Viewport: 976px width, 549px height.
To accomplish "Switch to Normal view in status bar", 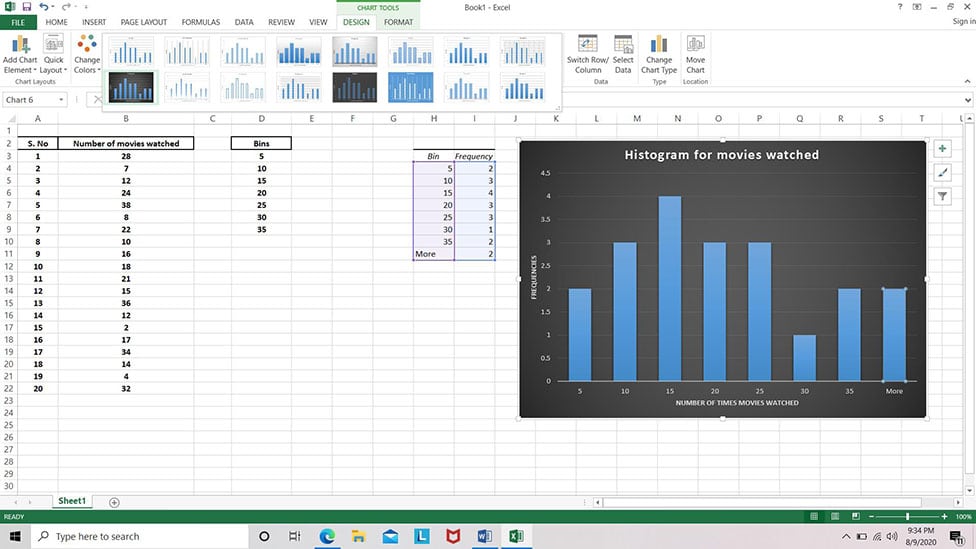I will coord(814,517).
